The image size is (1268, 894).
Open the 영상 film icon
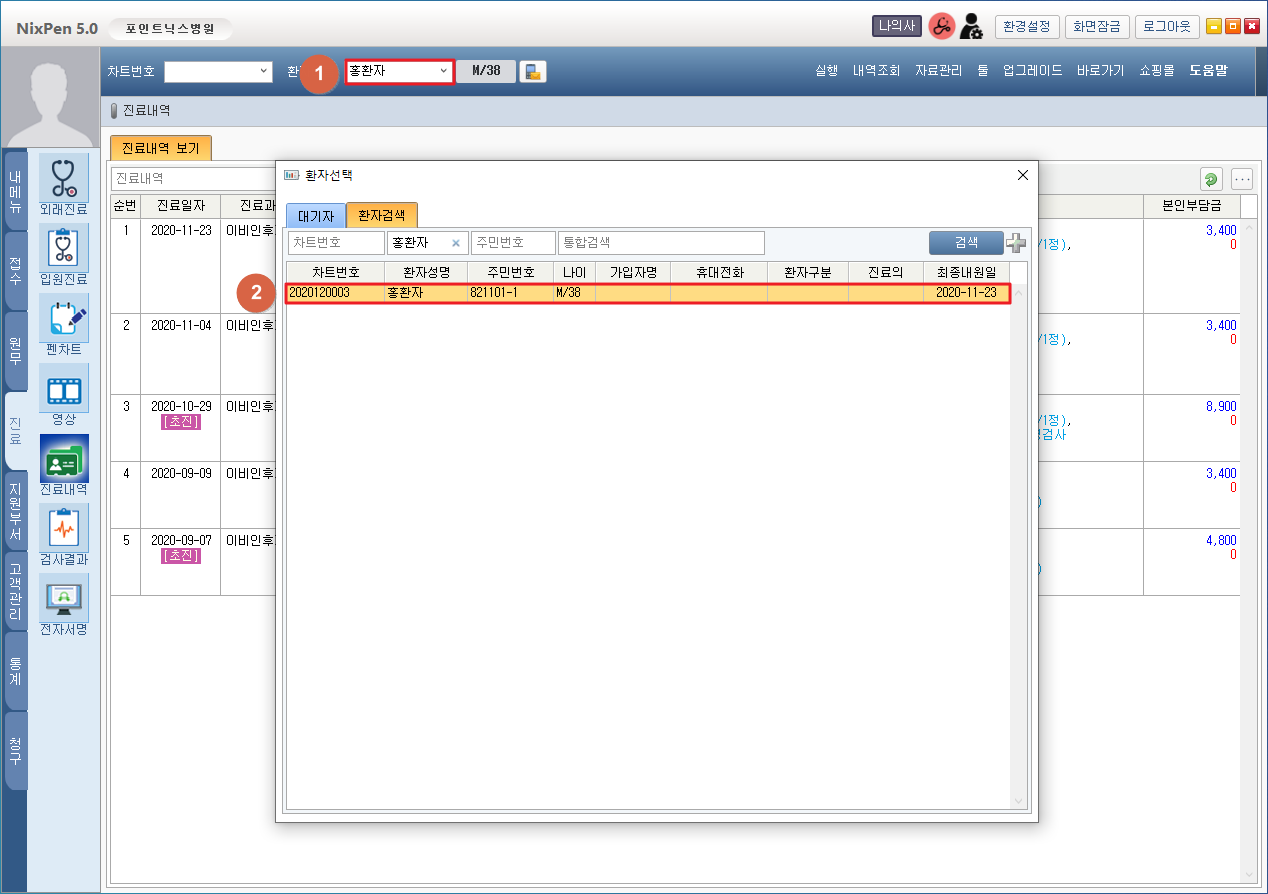pyautogui.click(x=64, y=388)
